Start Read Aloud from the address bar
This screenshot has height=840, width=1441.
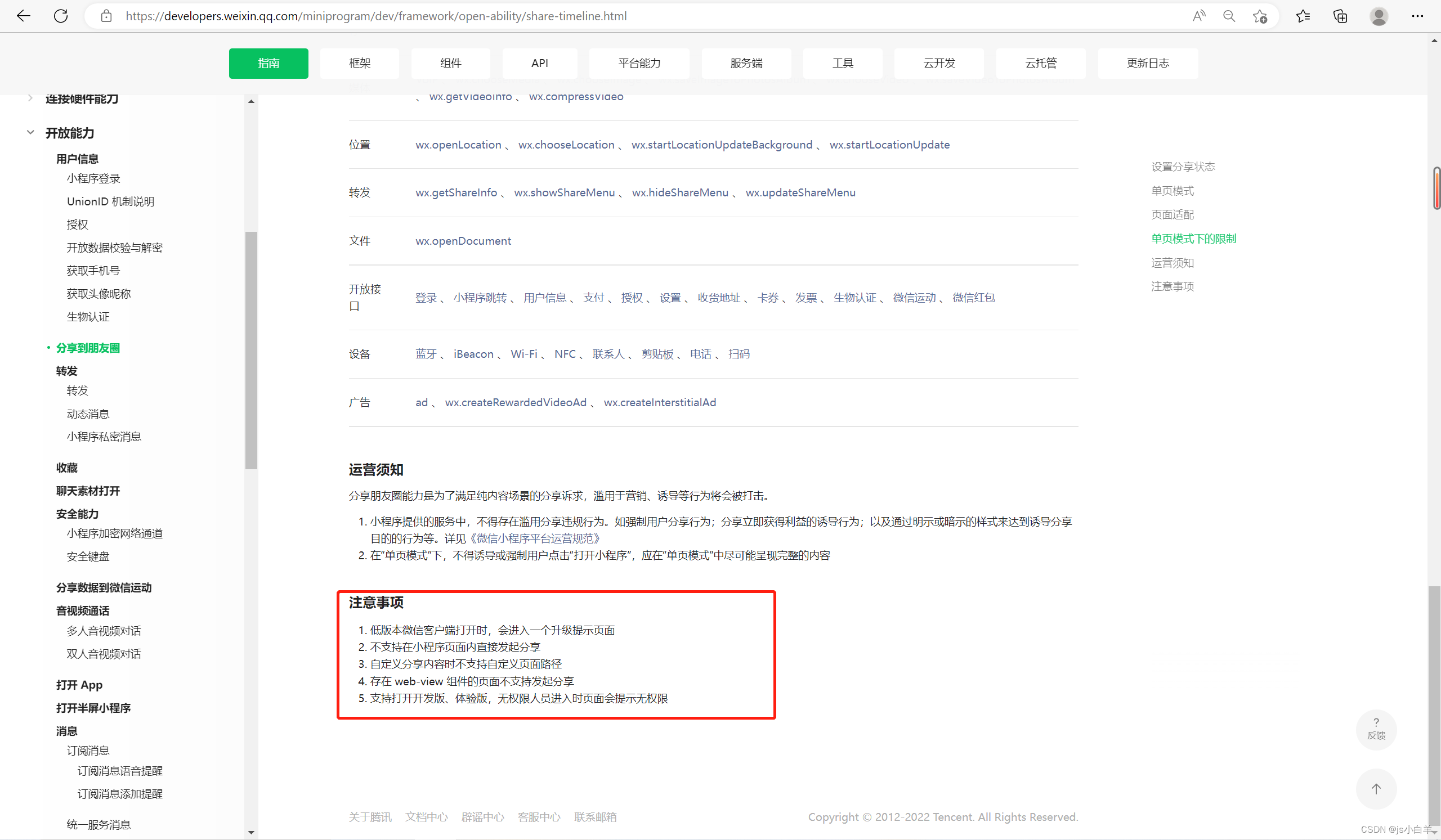pyautogui.click(x=1199, y=16)
